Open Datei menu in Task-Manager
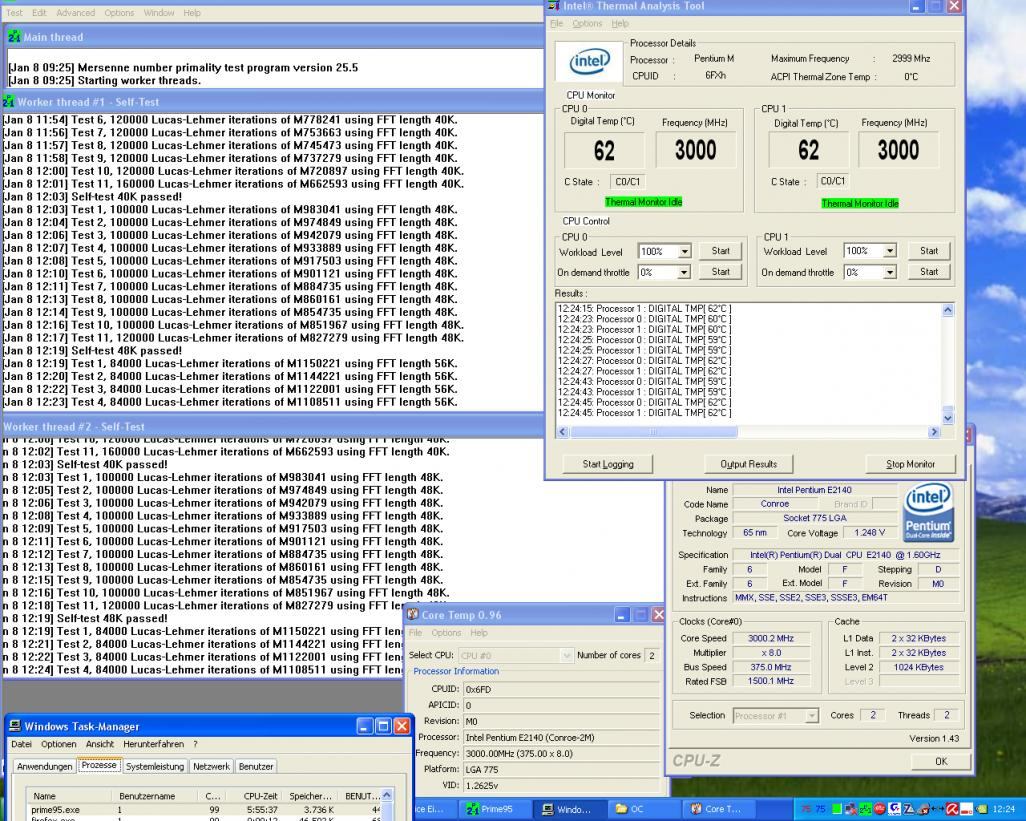The height and width of the screenshot is (821, 1026). click(x=21, y=744)
